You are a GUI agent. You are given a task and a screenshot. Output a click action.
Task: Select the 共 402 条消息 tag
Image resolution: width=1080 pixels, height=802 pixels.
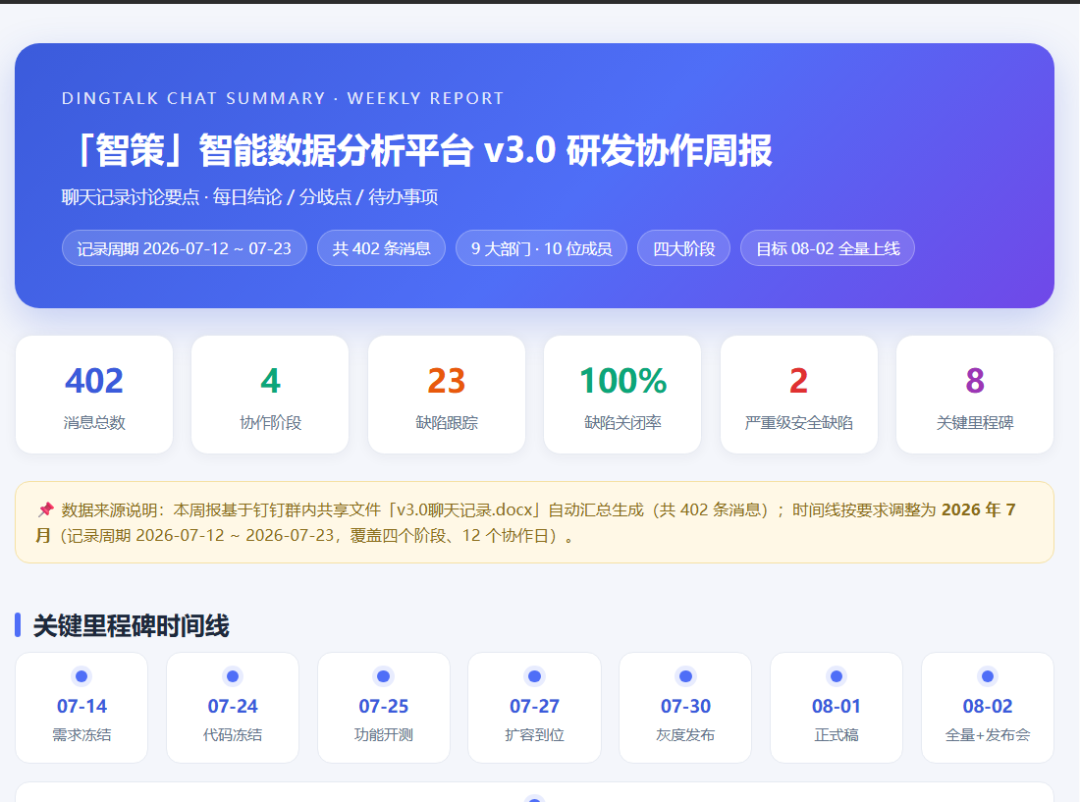[381, 248]
